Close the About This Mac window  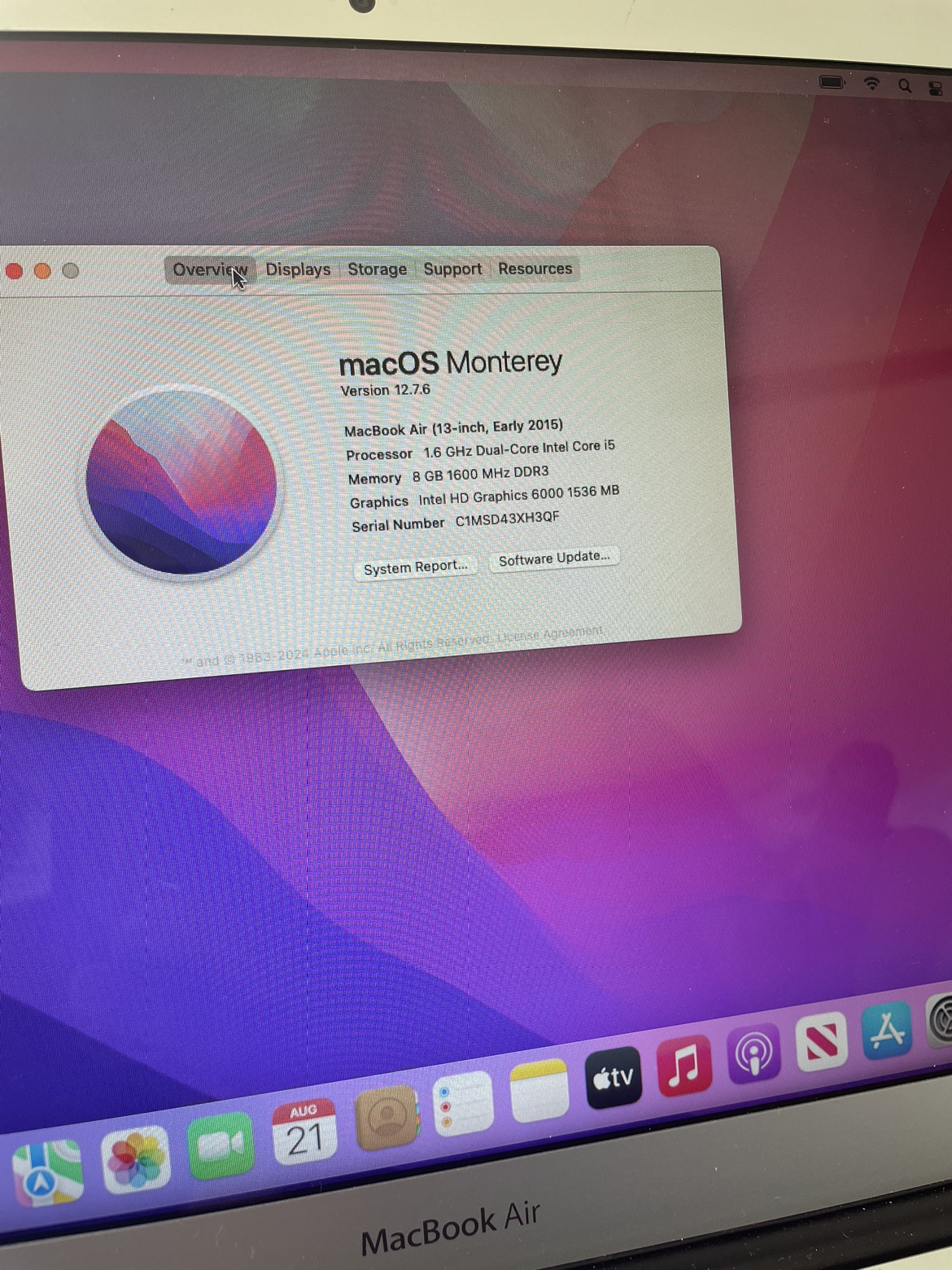(x=14, y=271)
